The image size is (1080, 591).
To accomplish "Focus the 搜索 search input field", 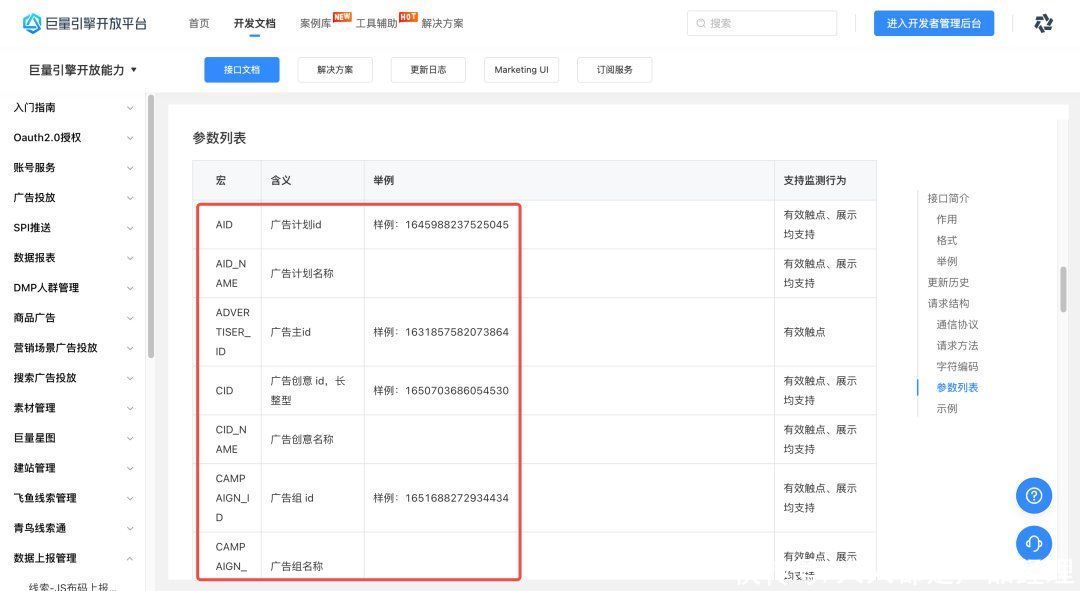I will (x=762, y=23).
